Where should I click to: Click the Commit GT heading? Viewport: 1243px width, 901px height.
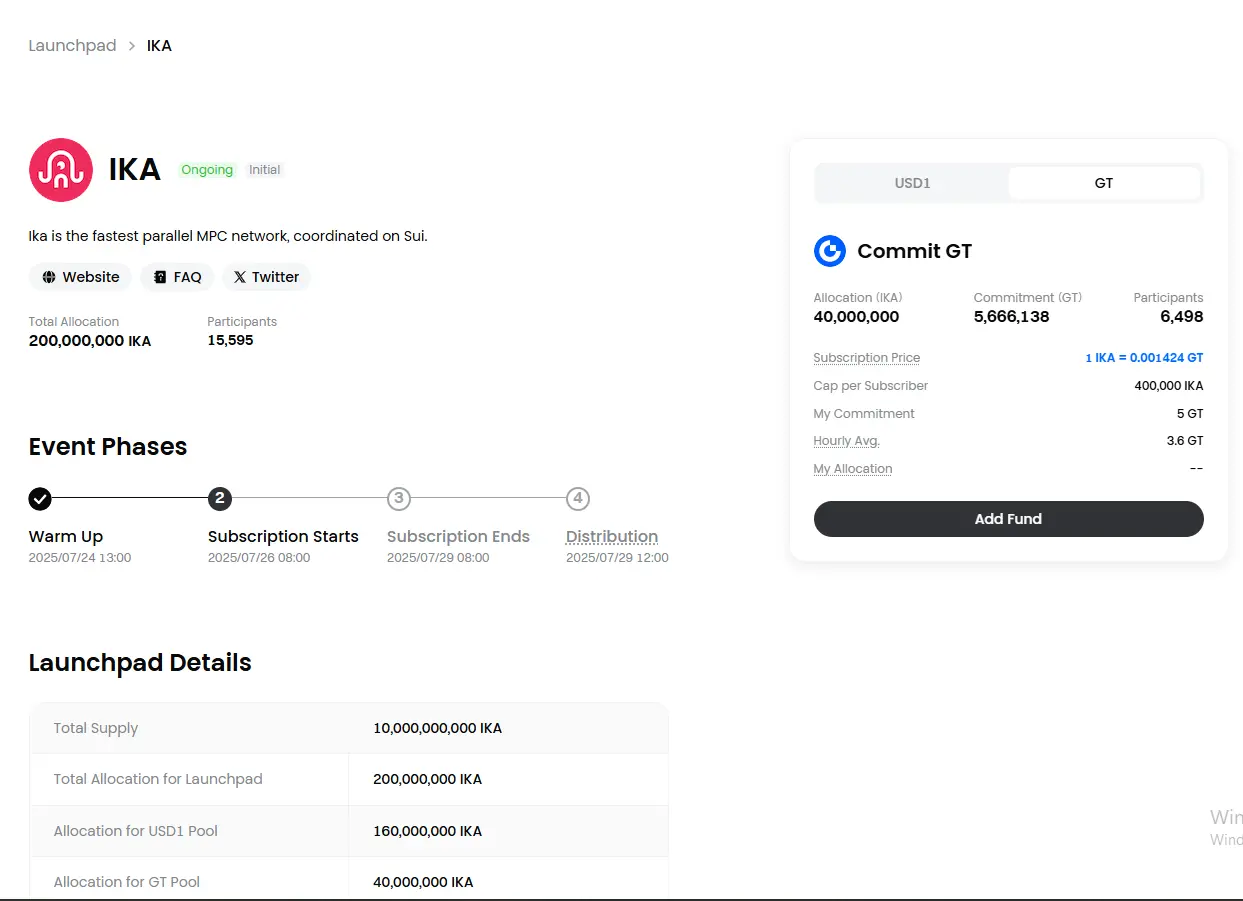click(915, 251)
